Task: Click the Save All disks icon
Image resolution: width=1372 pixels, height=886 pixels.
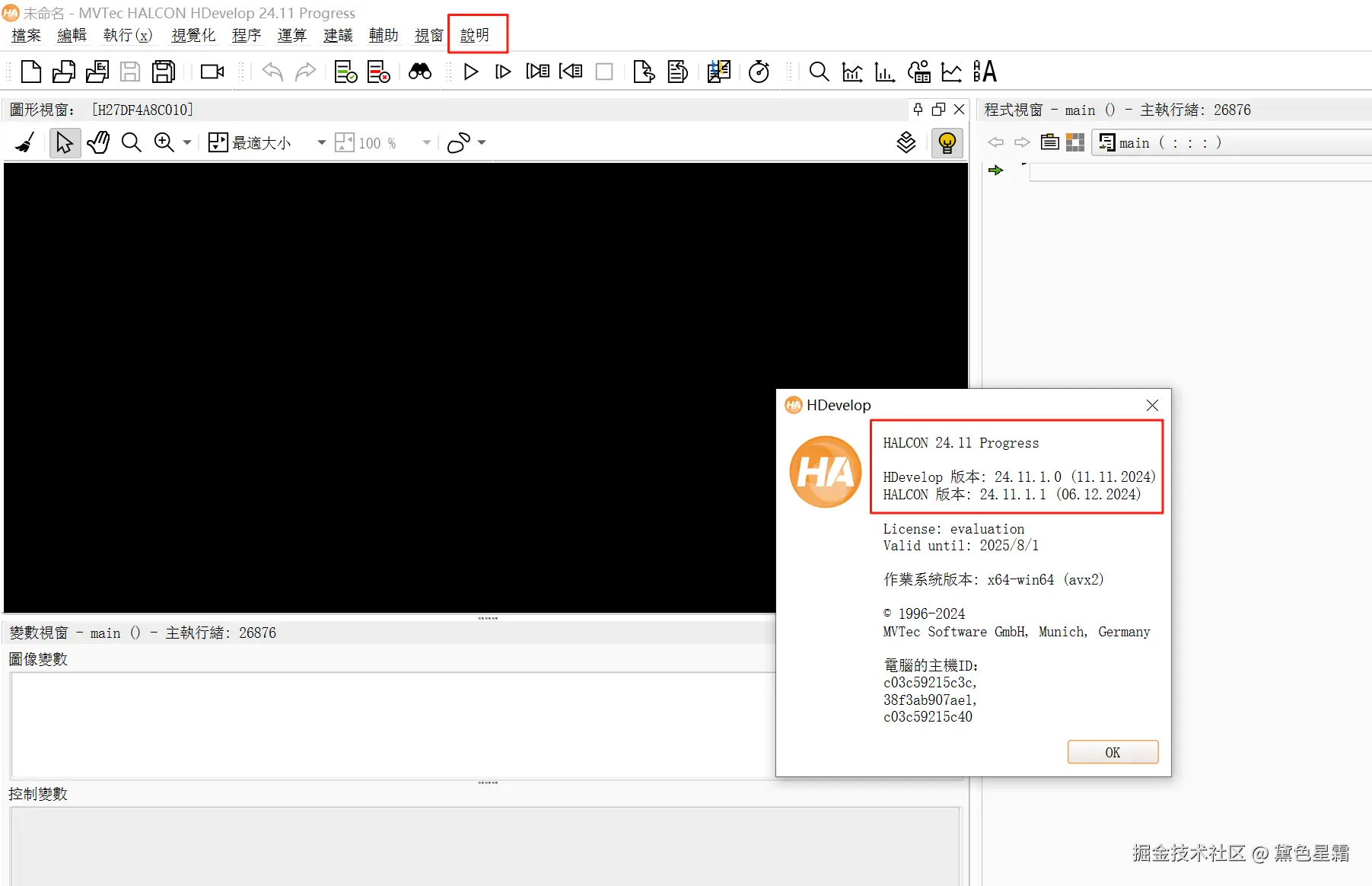Action: (164, 72)
